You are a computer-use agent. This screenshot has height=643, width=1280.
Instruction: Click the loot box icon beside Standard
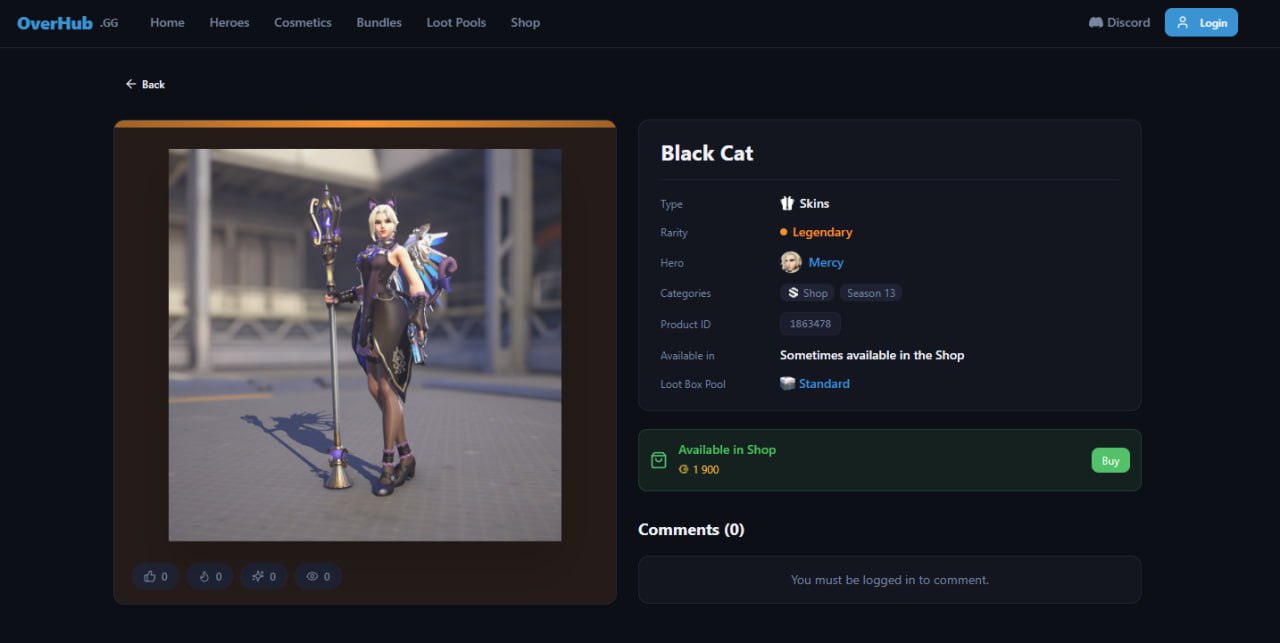[x=788, y=384]
